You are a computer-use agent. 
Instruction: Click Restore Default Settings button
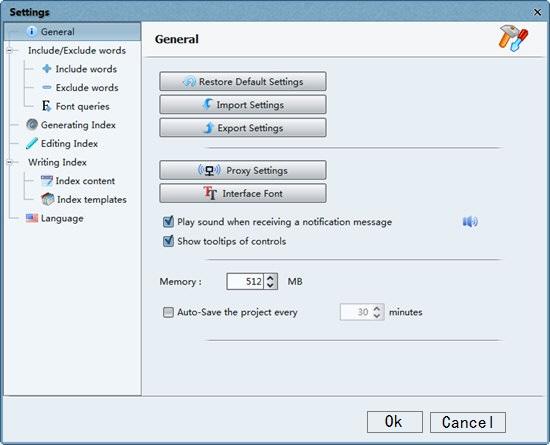pos(243,82)
